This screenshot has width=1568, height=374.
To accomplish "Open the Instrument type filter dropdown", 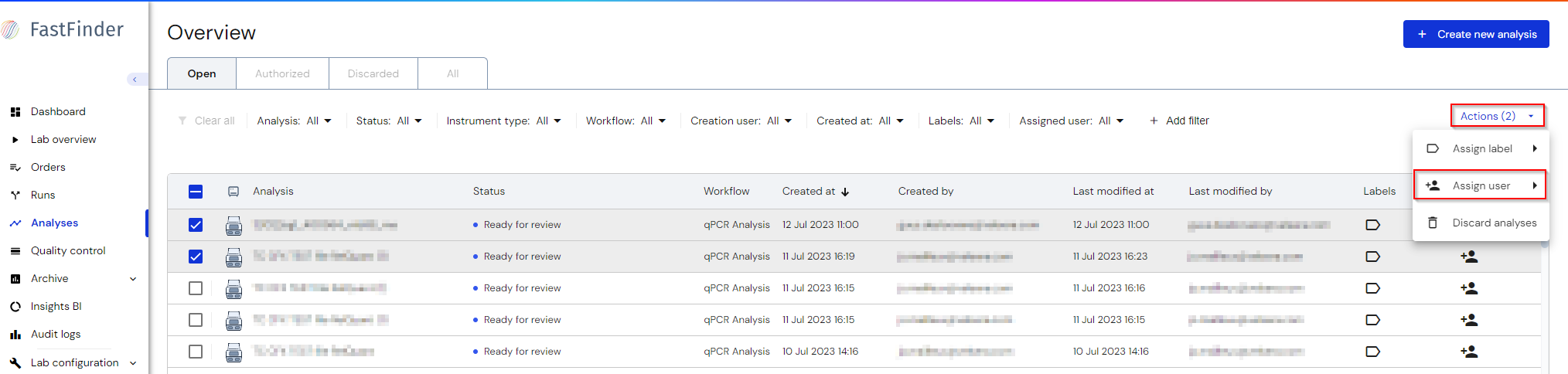I will 504,121.
